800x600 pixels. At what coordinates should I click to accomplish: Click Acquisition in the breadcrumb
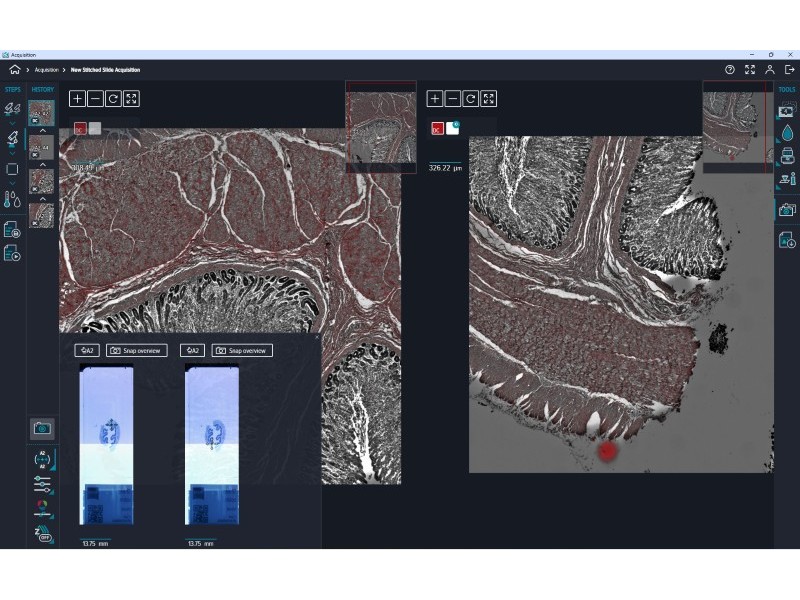[x=46, y=70]
